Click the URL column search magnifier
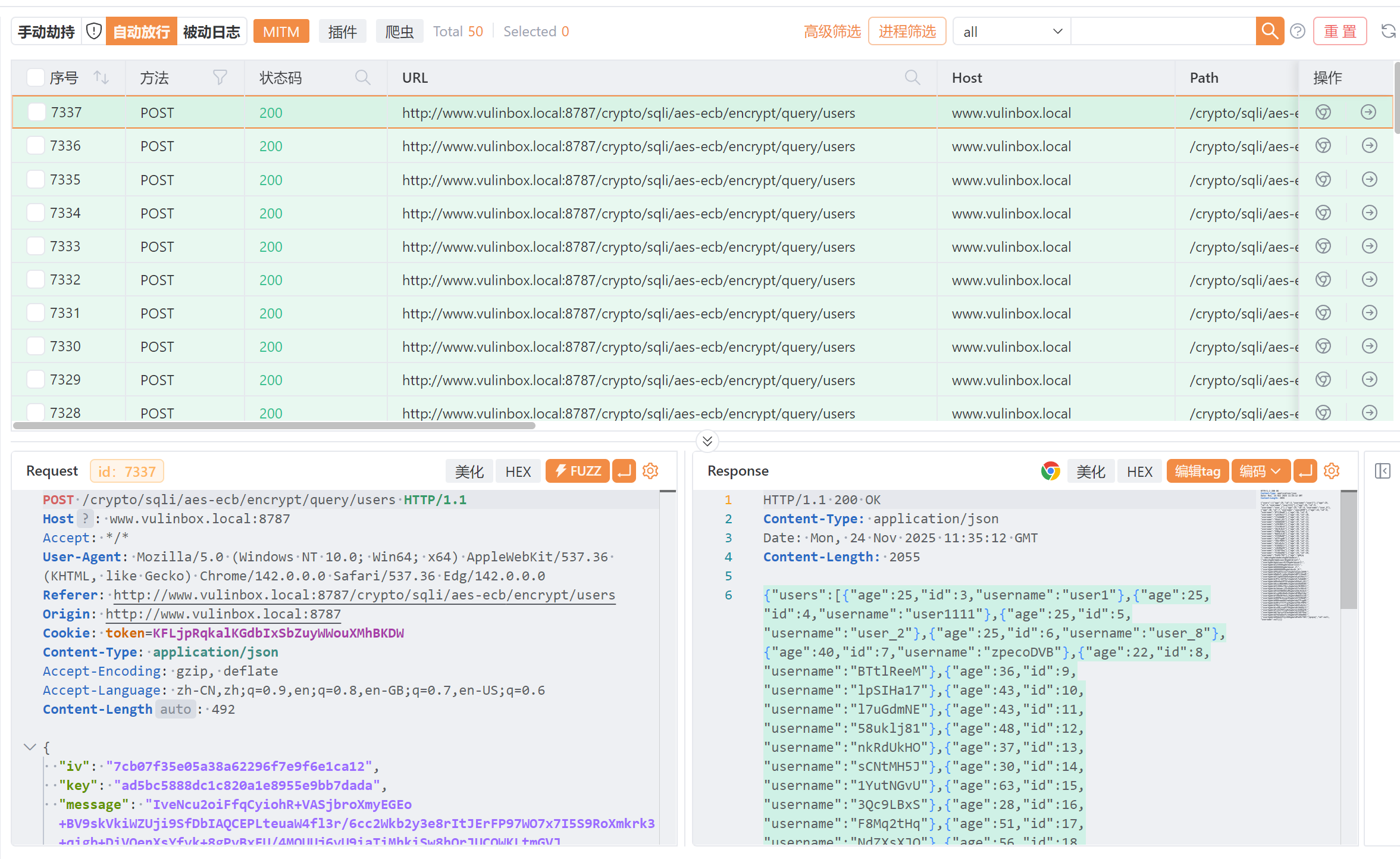 pyautogui.click(x=913, y=77)
